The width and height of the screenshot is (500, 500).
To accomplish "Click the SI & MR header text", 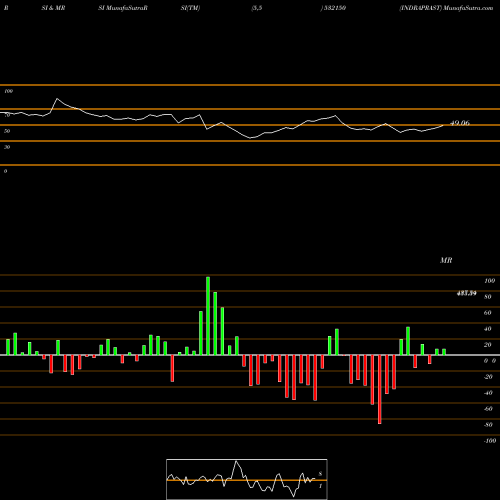I will pos(53,8).
